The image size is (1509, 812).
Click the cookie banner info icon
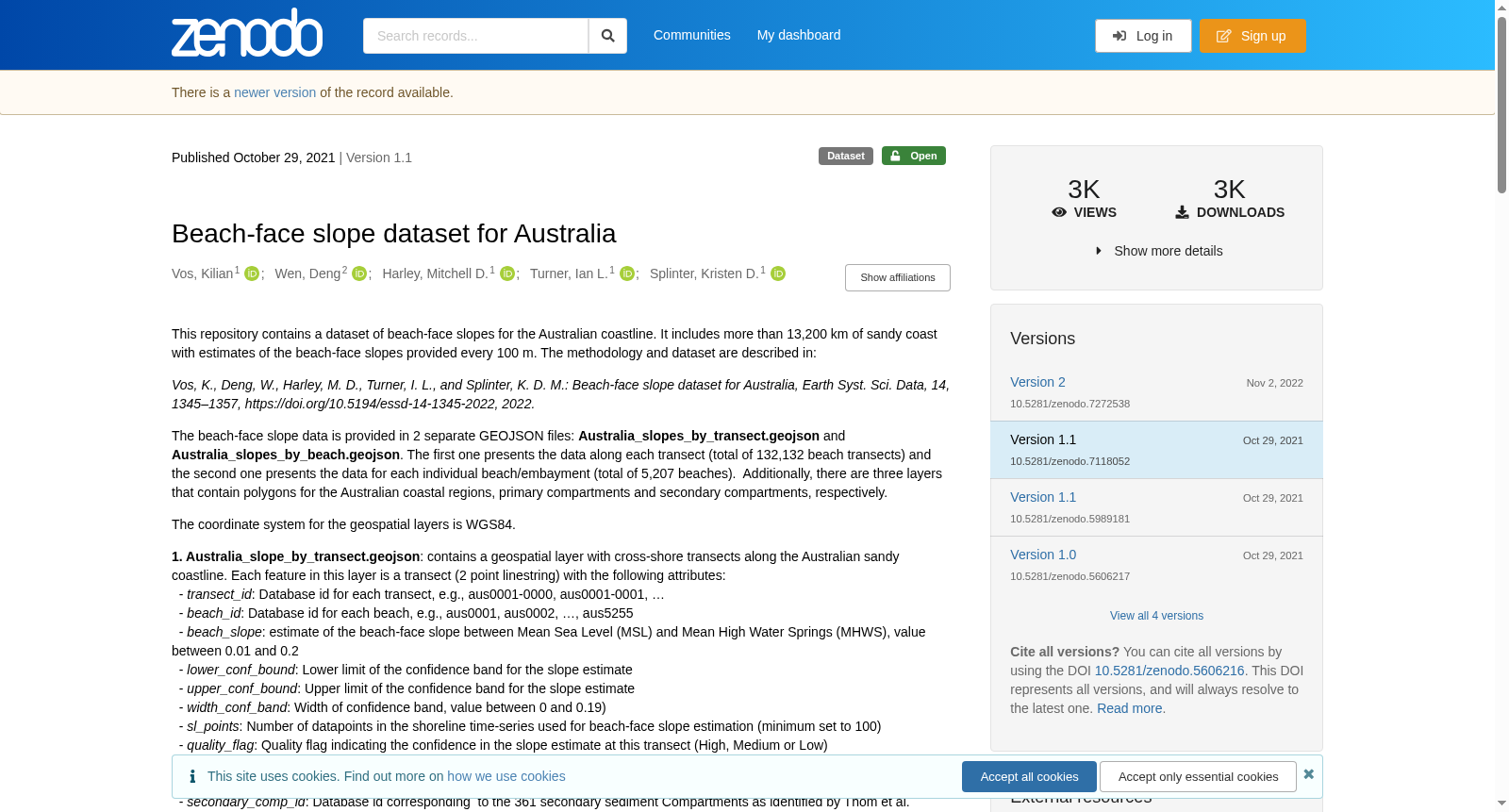[x=192, y=776]
